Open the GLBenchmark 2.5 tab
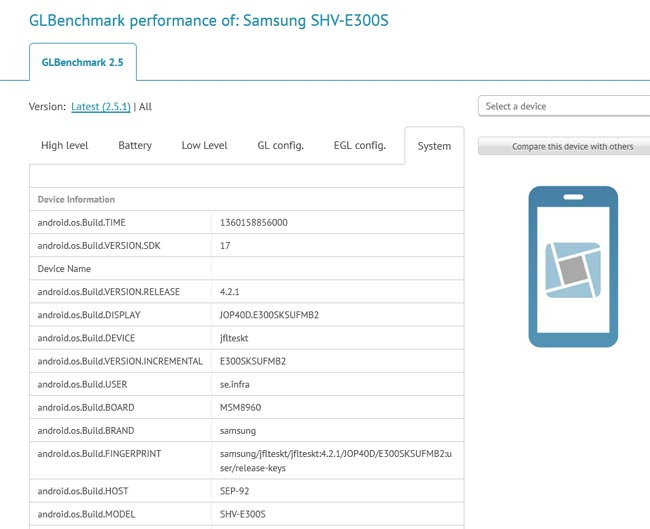 (83, 62)
